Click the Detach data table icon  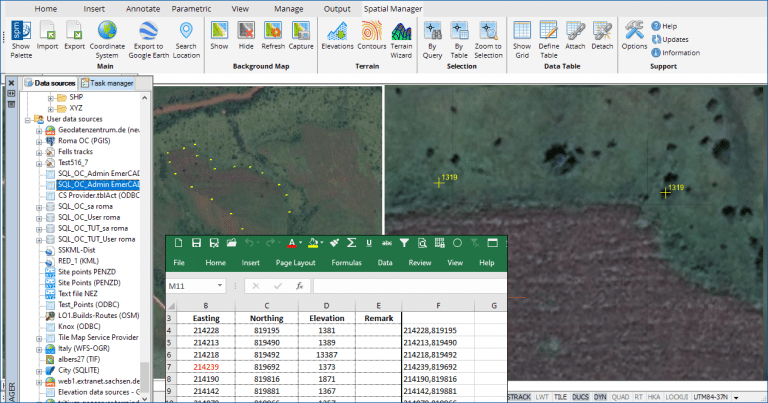click(x=602, y=30)
